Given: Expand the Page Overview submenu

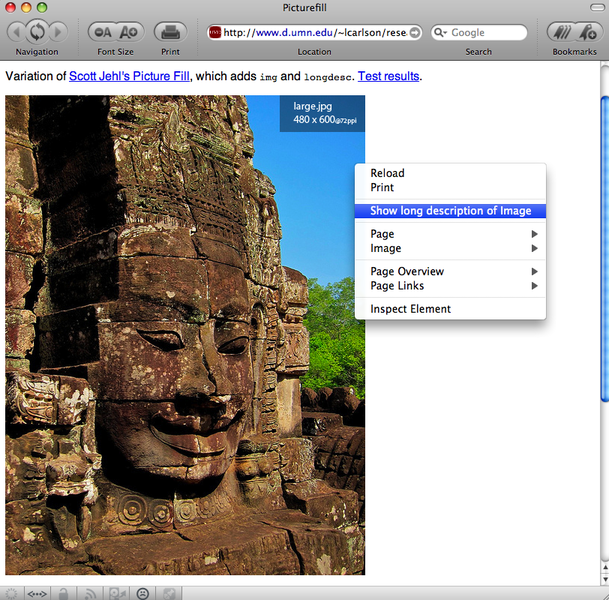Looking at the screenshot, I should pyautogui.click(x=450, y=271).
